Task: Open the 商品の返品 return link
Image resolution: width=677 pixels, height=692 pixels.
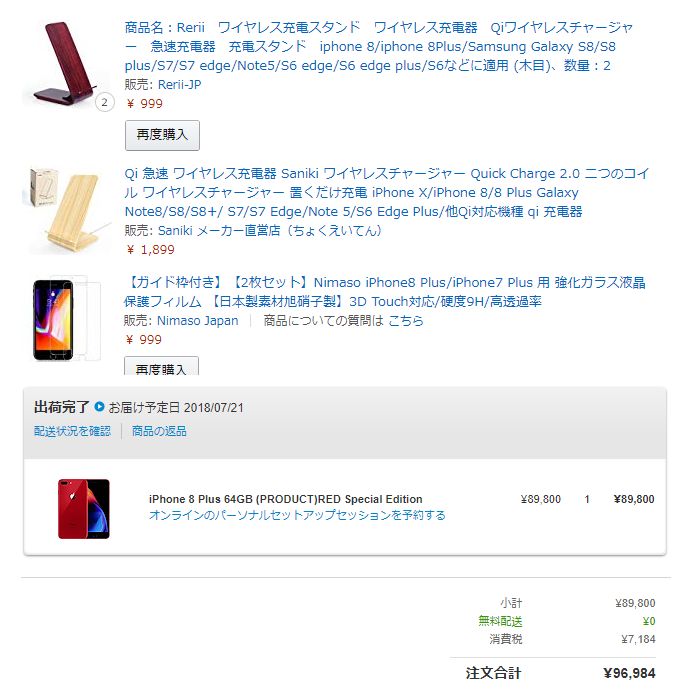Action: click(159, 431)
